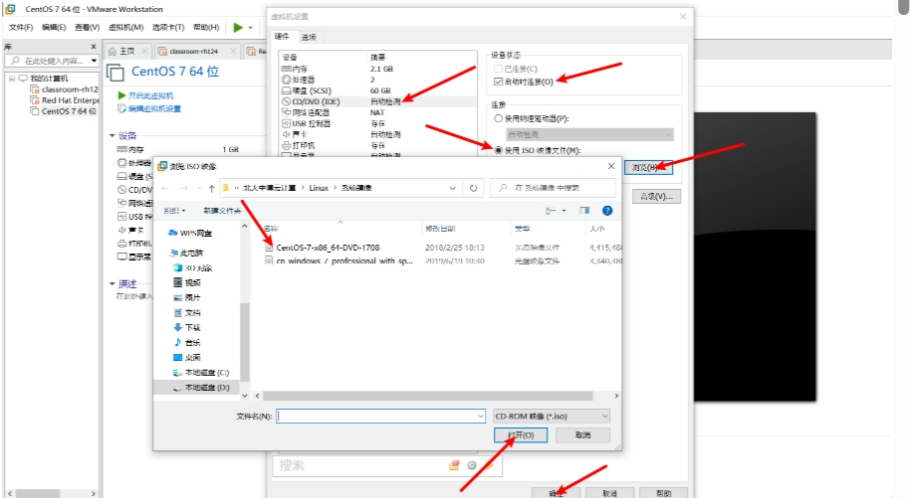This screenshot has width=910, height=498.
Task: Click the home icon on the 主页 tab
Action: point(112,51)
